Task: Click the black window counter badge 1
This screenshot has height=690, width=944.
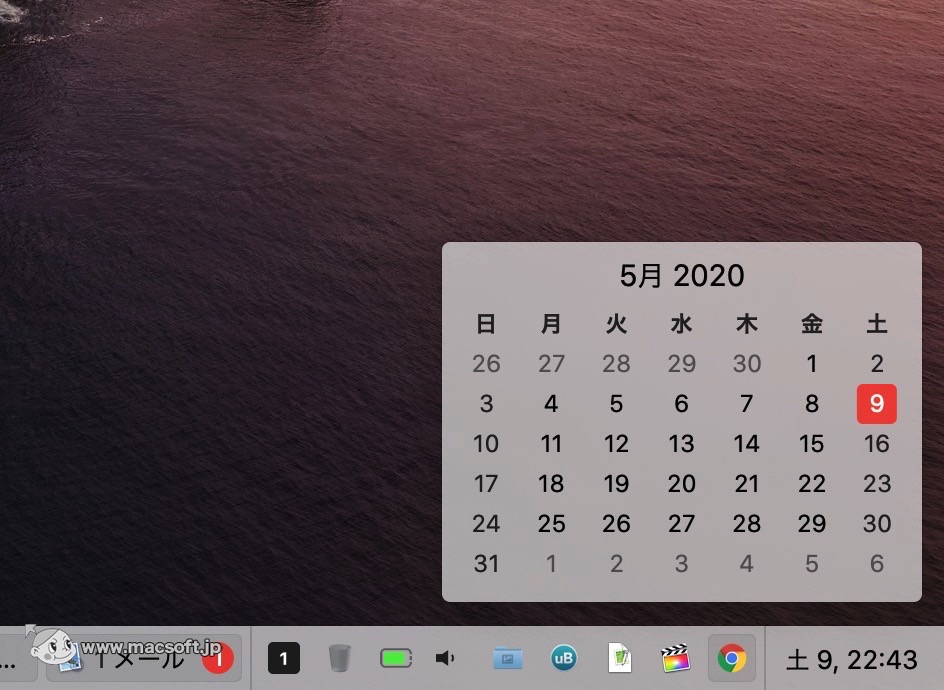Action: tap(283, 658)
